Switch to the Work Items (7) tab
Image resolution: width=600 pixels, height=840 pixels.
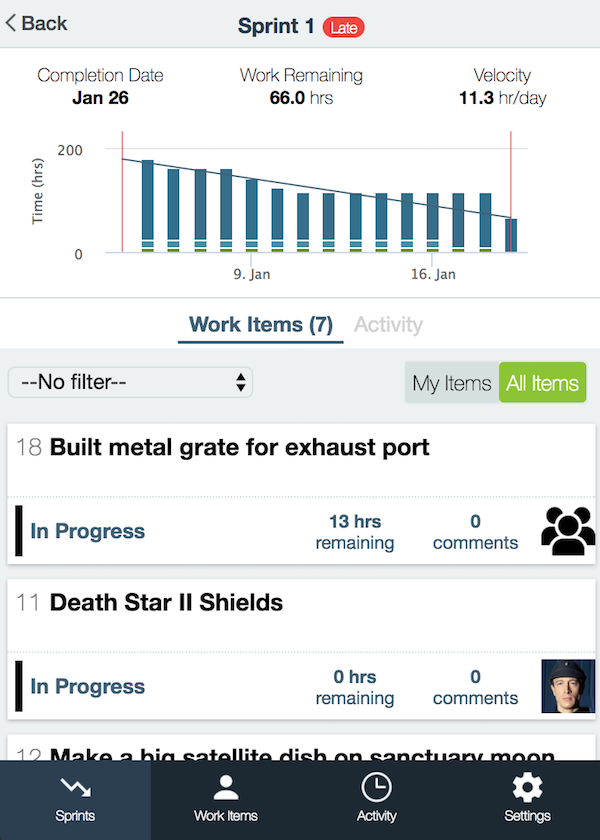pyautogui.click(x=261, y=325)
